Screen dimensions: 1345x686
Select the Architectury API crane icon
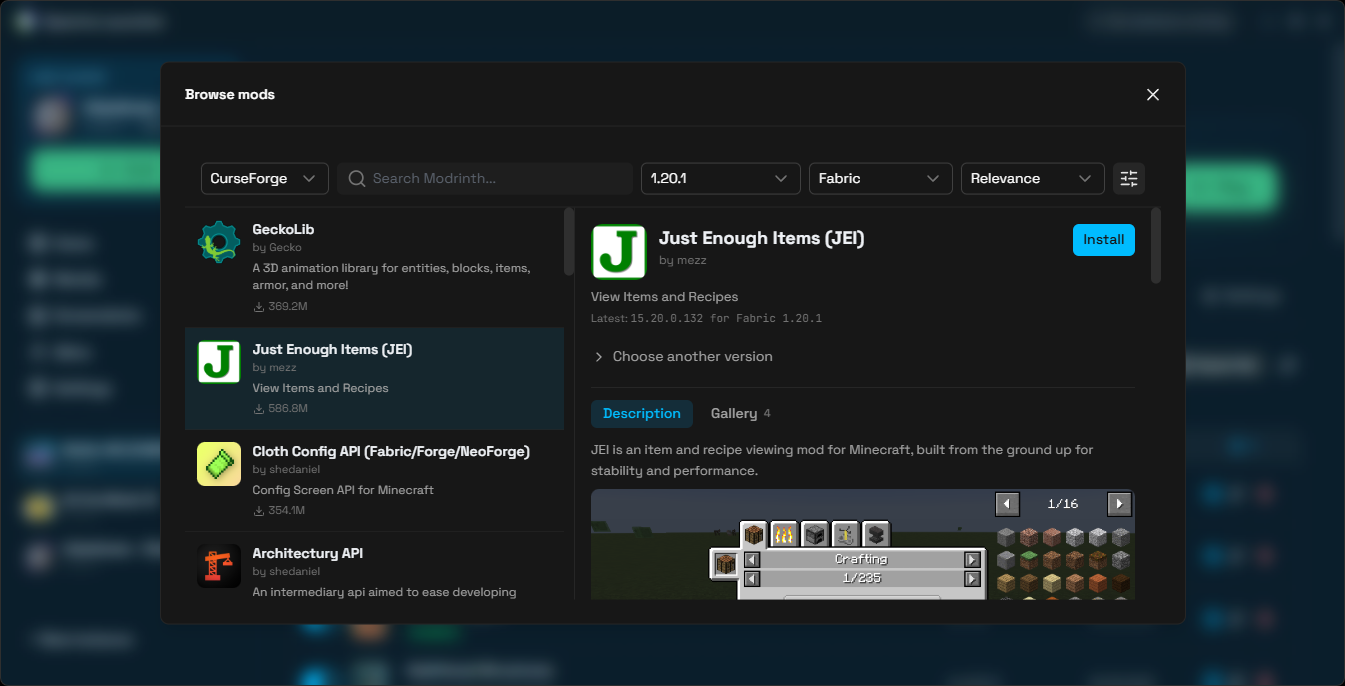[219, 566]
